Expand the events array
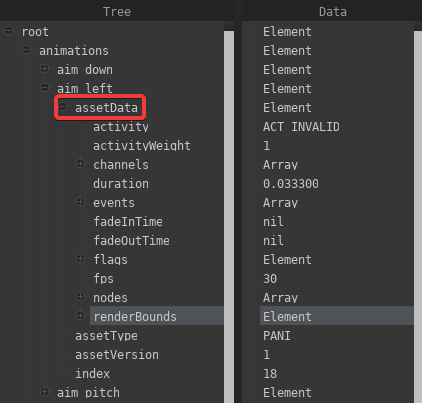422x403 pixels. coord(80,202)
